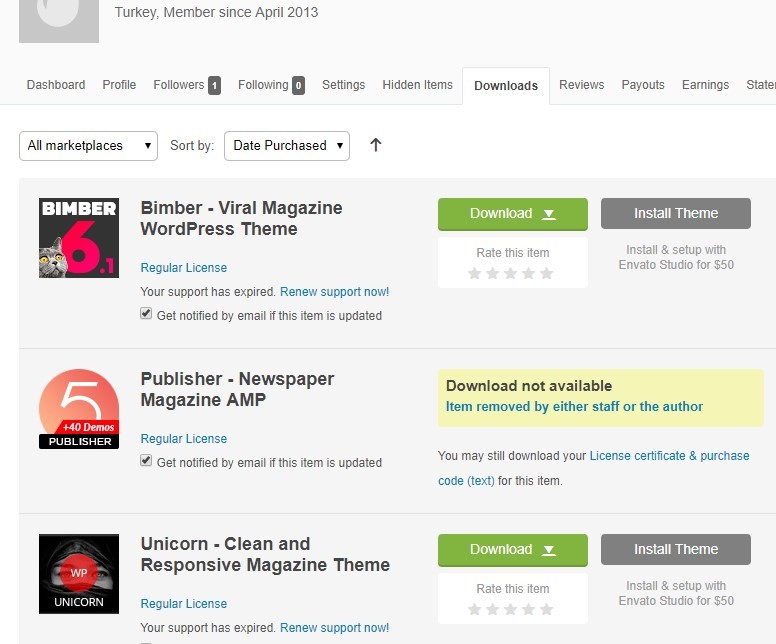The image size is (776, 644).
Task: Rate Unicorn with four stars
Action: [x=529, y=609]
